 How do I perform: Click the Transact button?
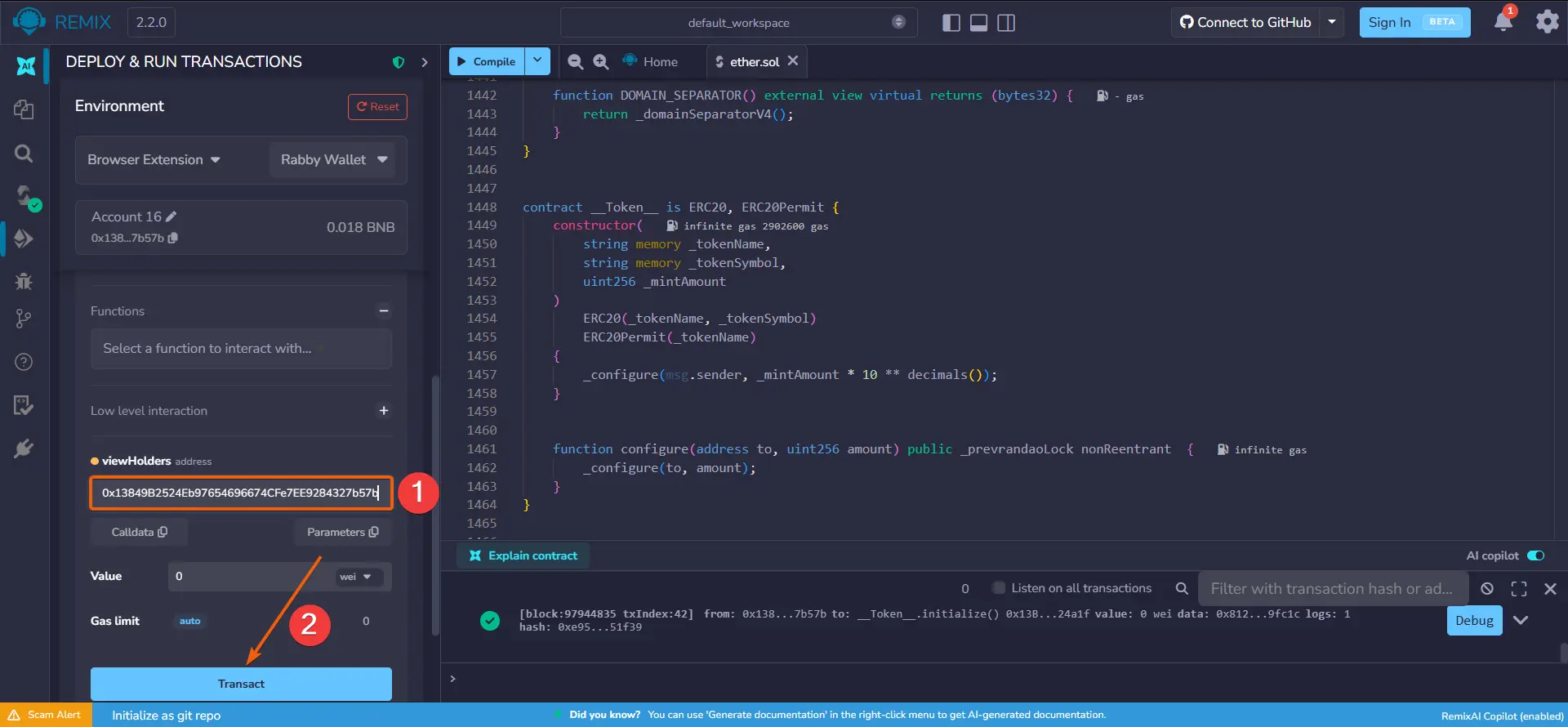[241, 684]
